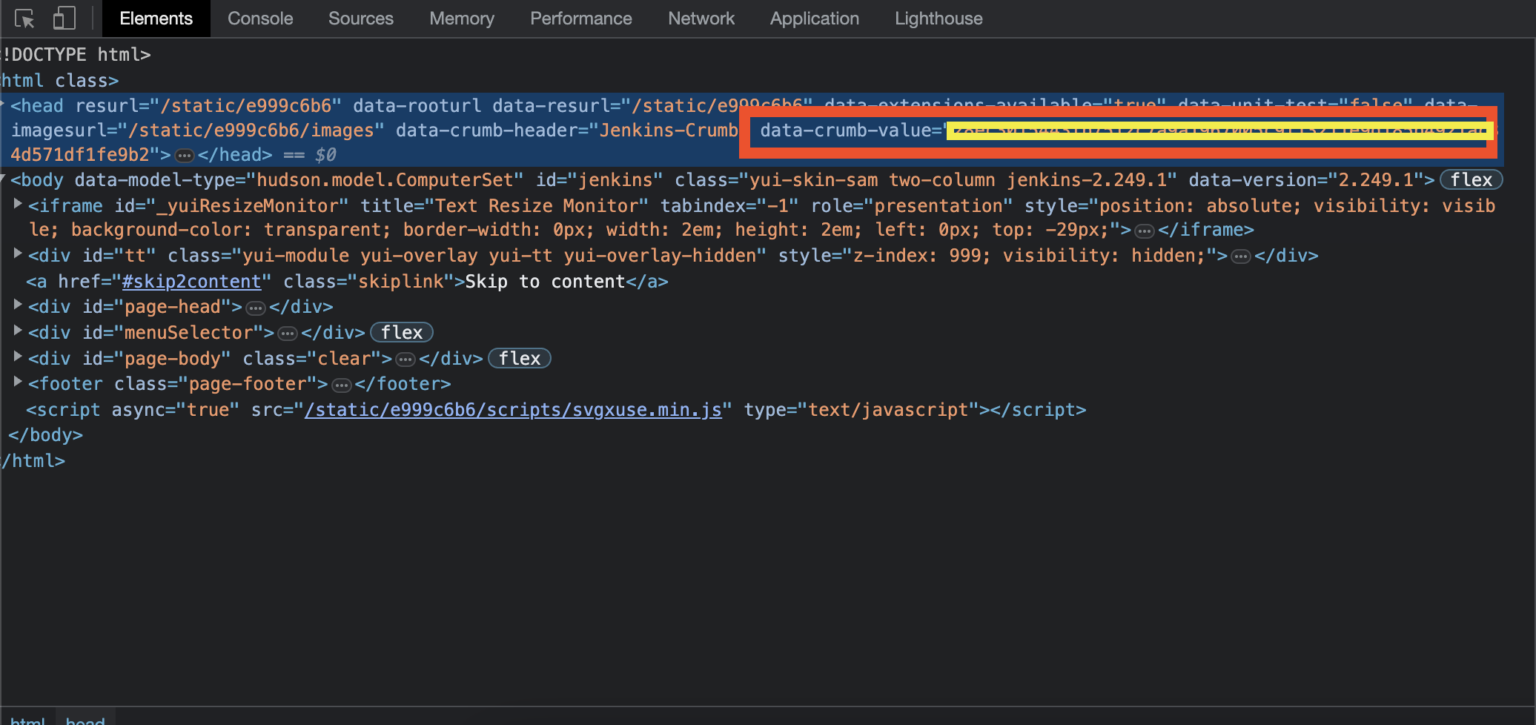Toggle flex badge next to menuSelector div
The image size is (1536, 725).
coord(401,333)
